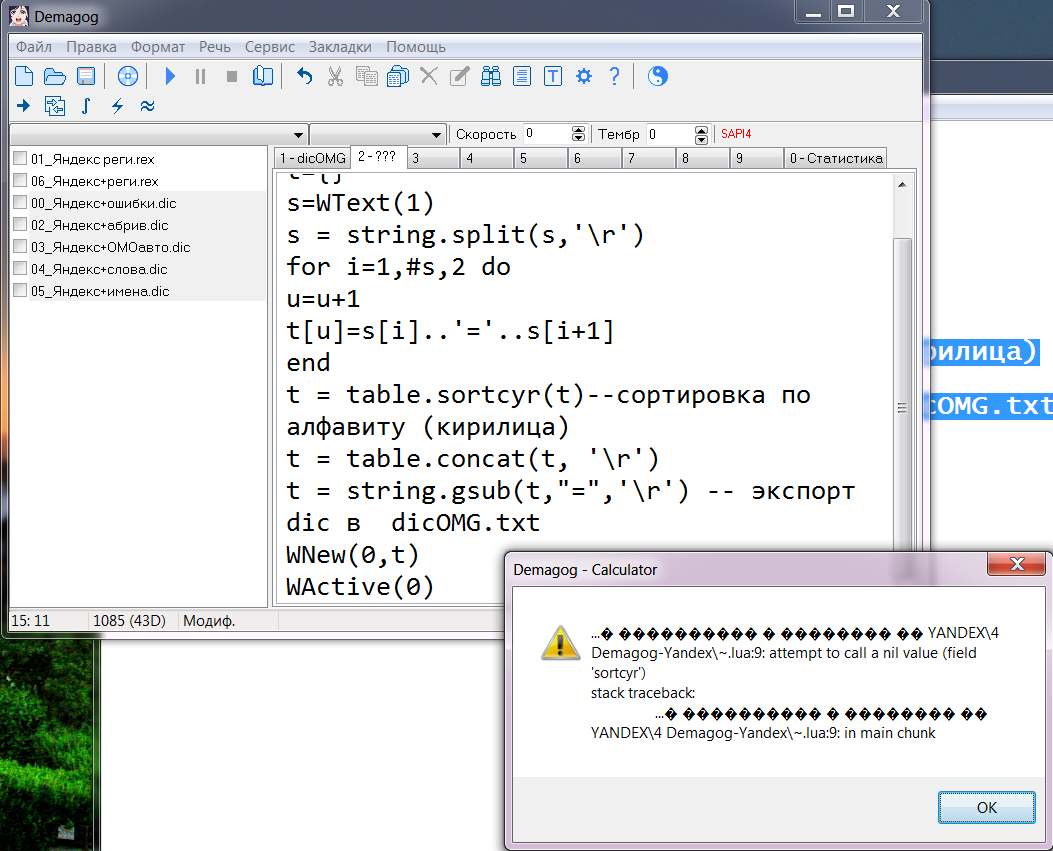Click the boxed T text icon
Screen dimensions: 1053x851
tap(553, 76)
